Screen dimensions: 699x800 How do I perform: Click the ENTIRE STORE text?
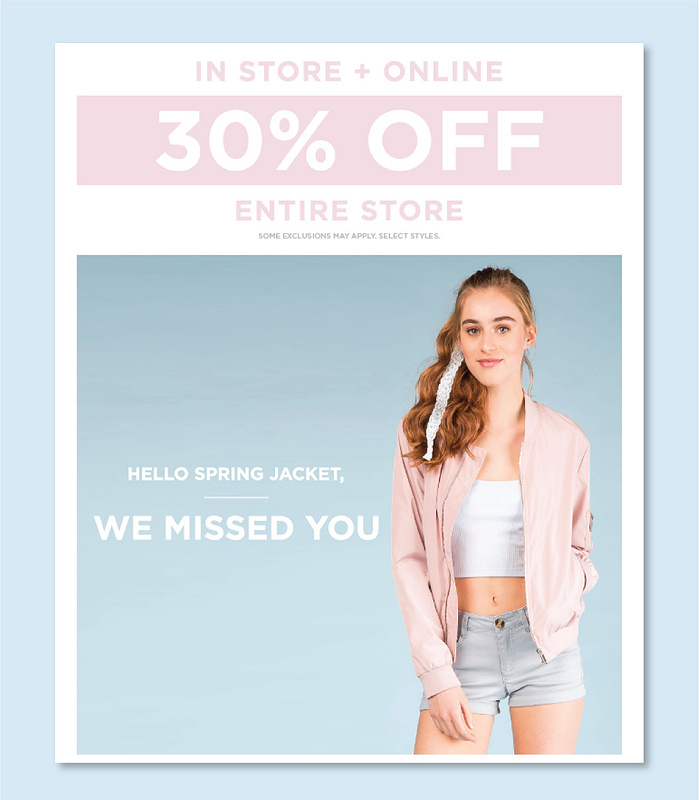click(x=349, y=210)
